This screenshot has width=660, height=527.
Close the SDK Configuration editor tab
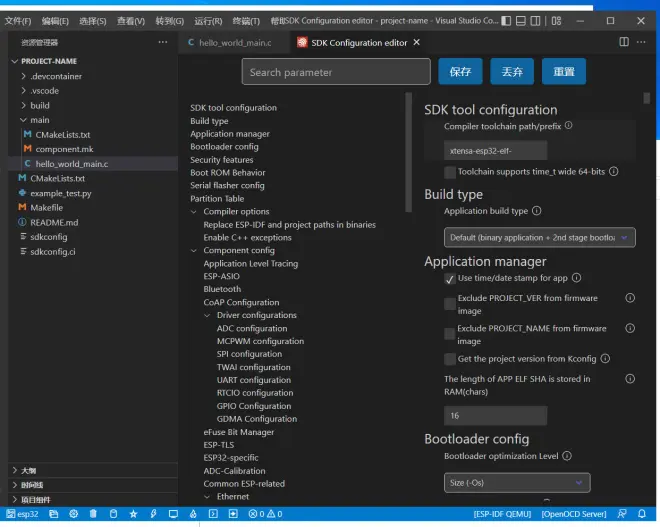(x=416, y=42)
